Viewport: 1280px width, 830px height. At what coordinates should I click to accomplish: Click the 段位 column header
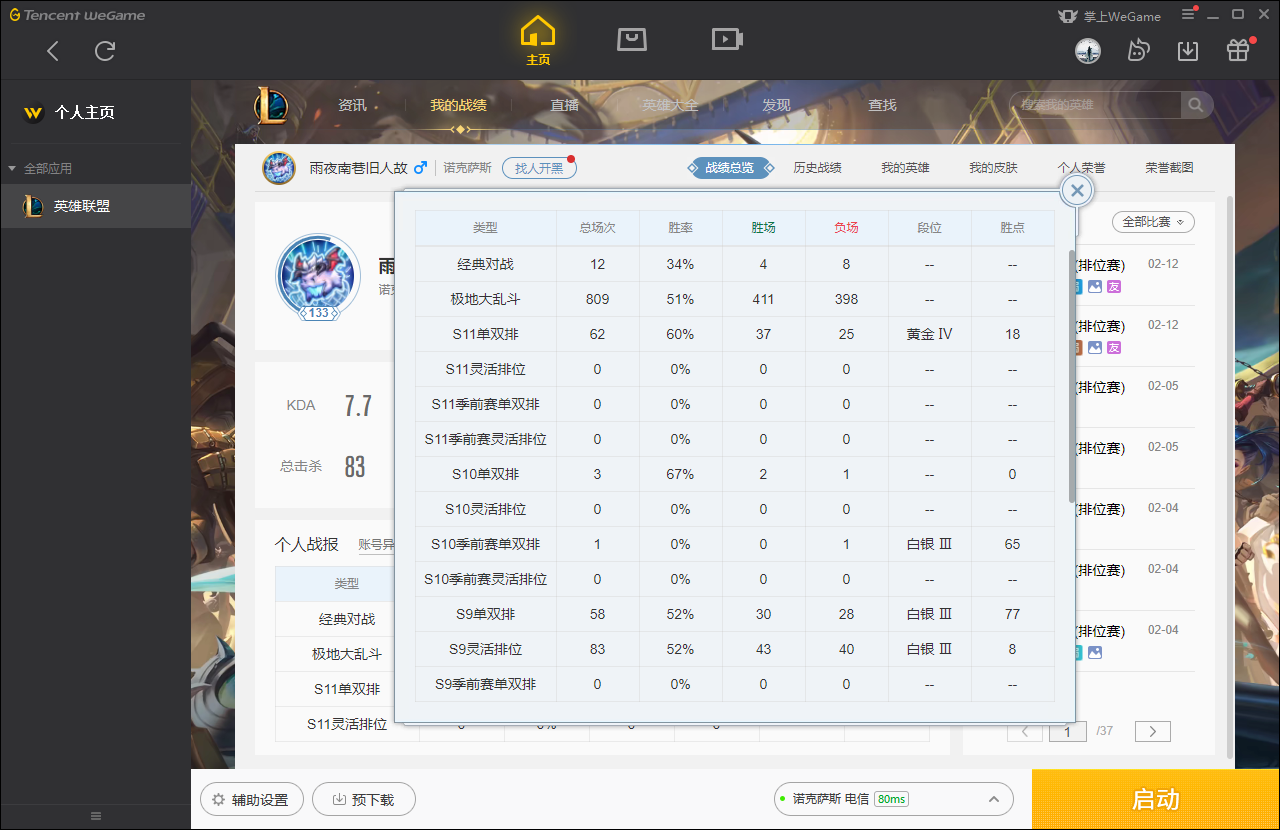[929, 228]
